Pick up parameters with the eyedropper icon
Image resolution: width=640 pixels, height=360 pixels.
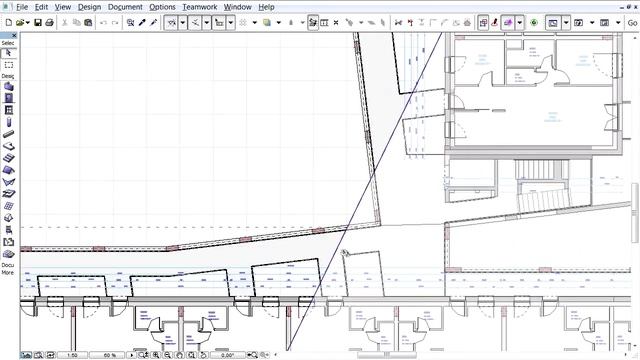(142, 23)
